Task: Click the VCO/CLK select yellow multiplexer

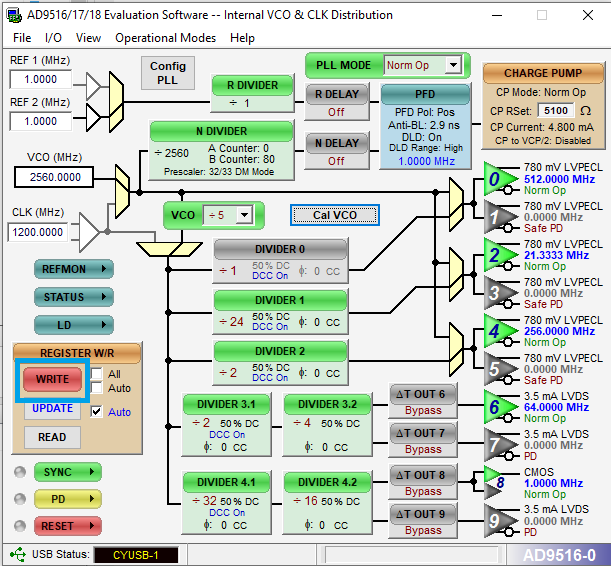Action: [122, 191]
